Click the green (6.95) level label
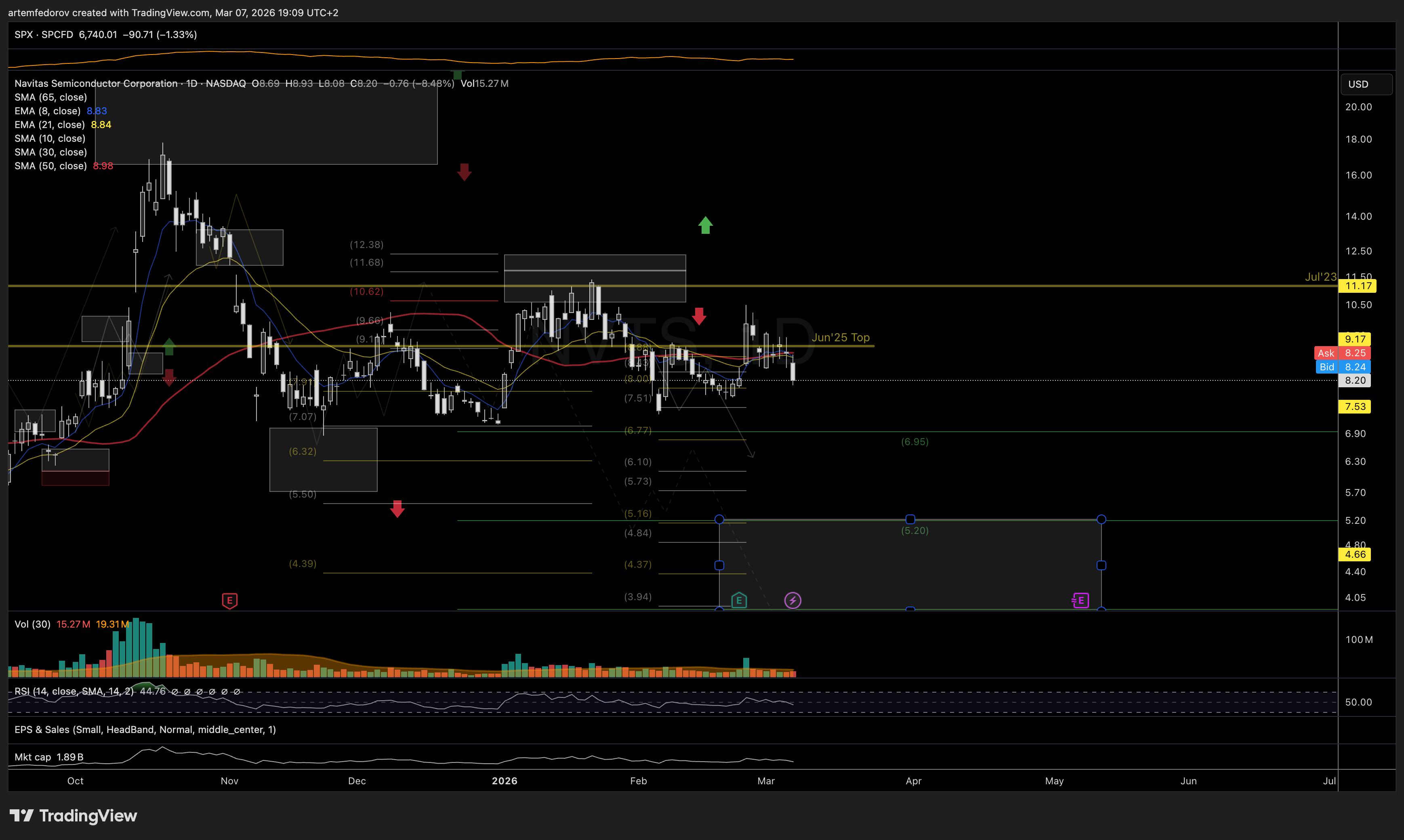 915,441
